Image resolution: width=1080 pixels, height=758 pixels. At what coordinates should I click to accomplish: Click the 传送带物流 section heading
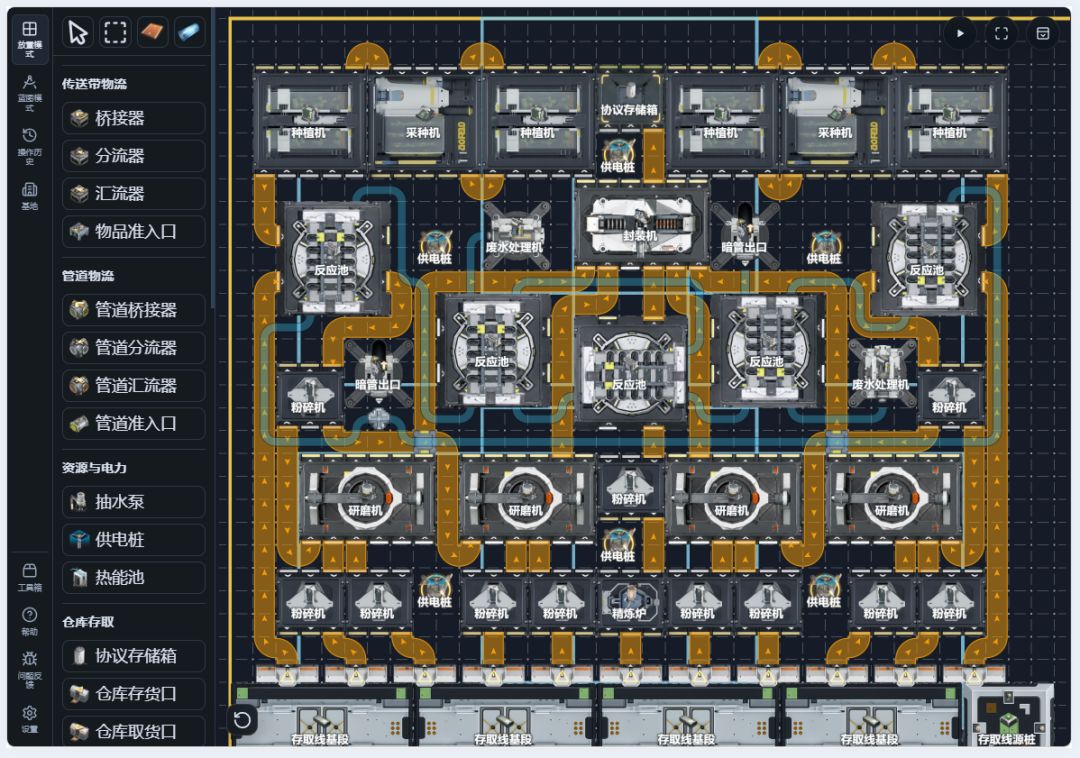pyautogui.click(x=94, y=84)
